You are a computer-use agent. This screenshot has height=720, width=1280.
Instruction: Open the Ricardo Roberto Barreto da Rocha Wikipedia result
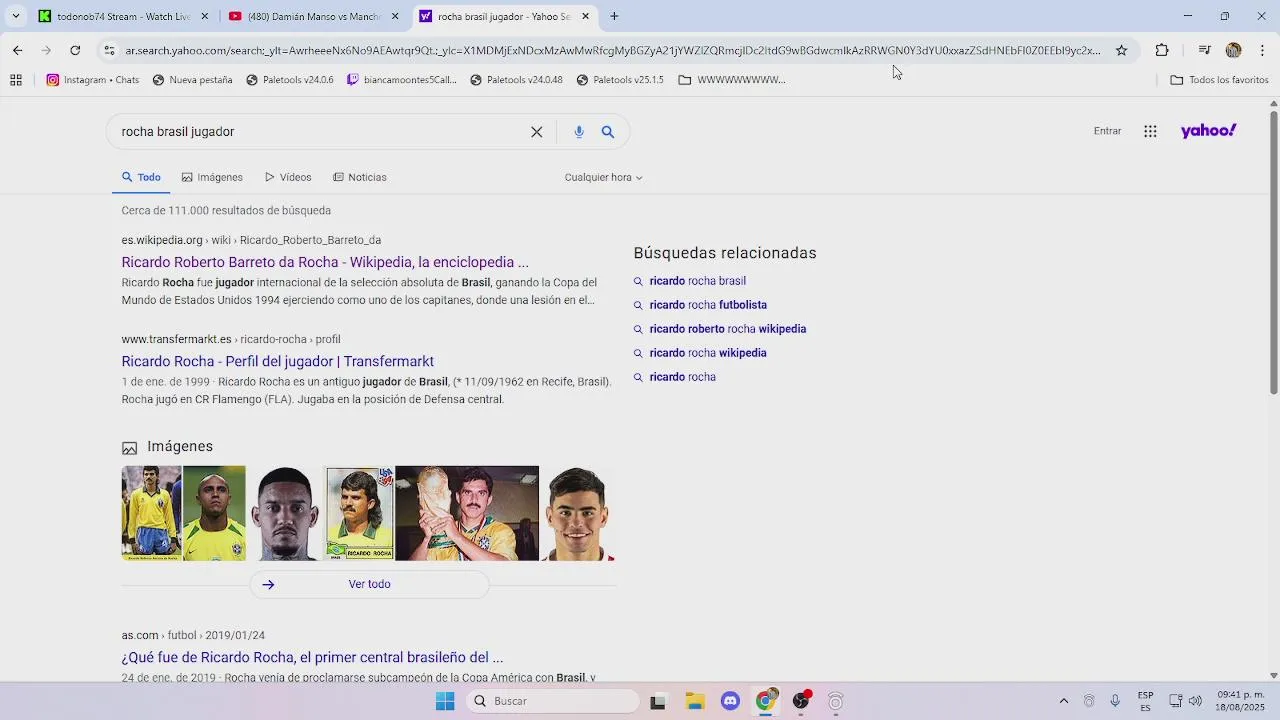tap(325, 262)
